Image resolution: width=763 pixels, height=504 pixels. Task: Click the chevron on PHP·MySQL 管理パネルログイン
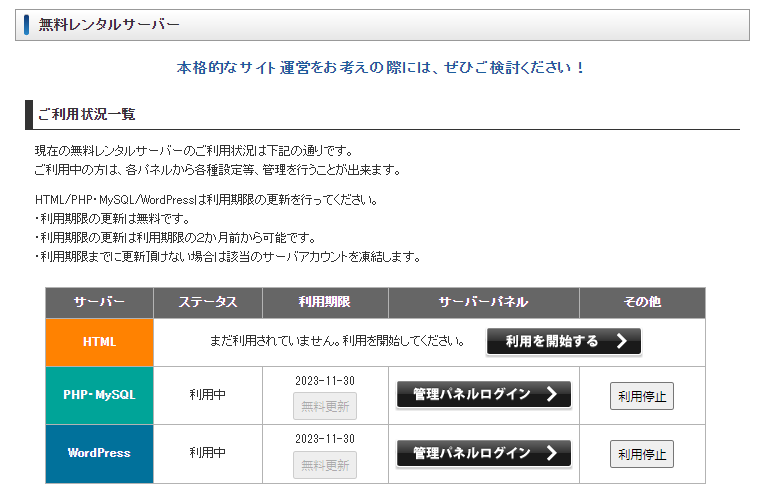[551, 394]
